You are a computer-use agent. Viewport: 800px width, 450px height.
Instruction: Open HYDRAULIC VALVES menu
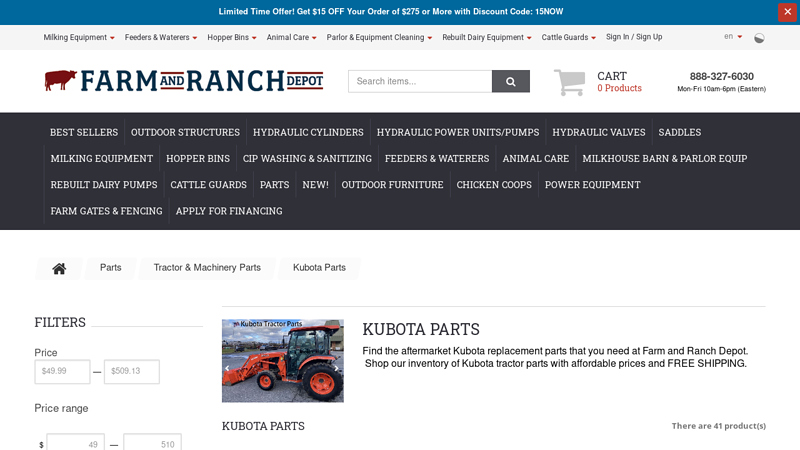(598, 132)
